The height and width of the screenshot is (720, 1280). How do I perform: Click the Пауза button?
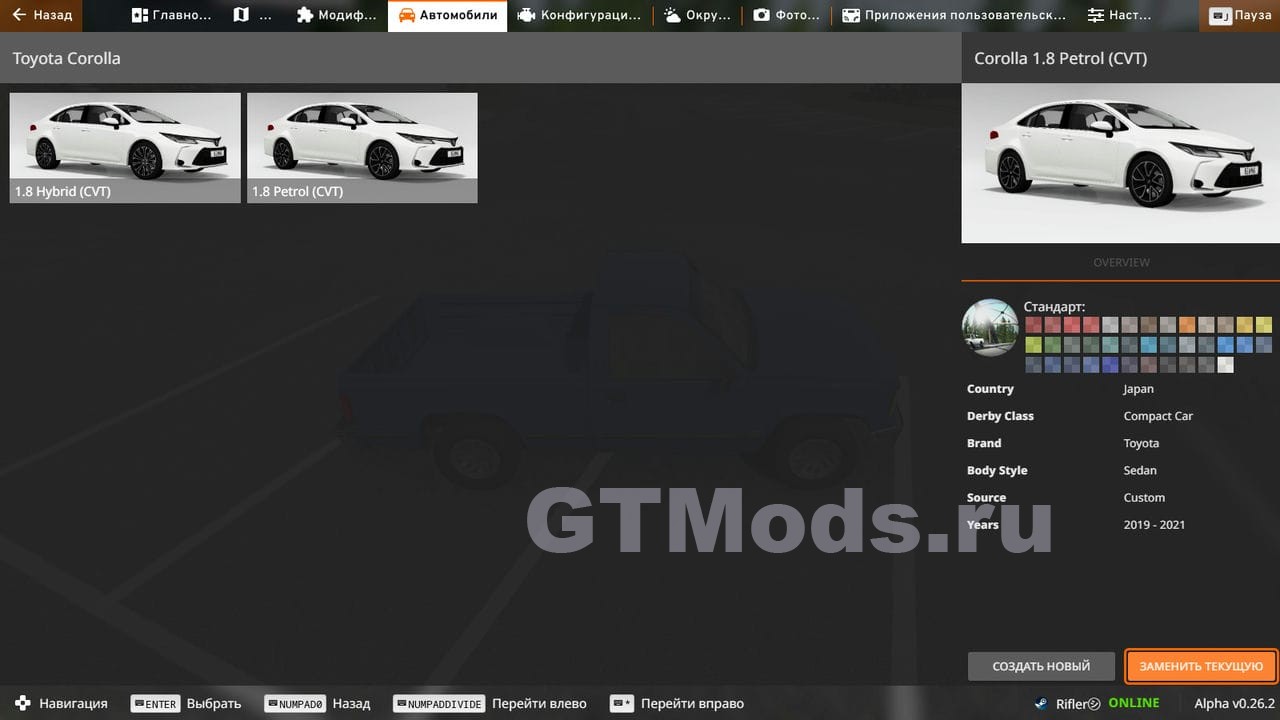click(x=1240, y=15)
